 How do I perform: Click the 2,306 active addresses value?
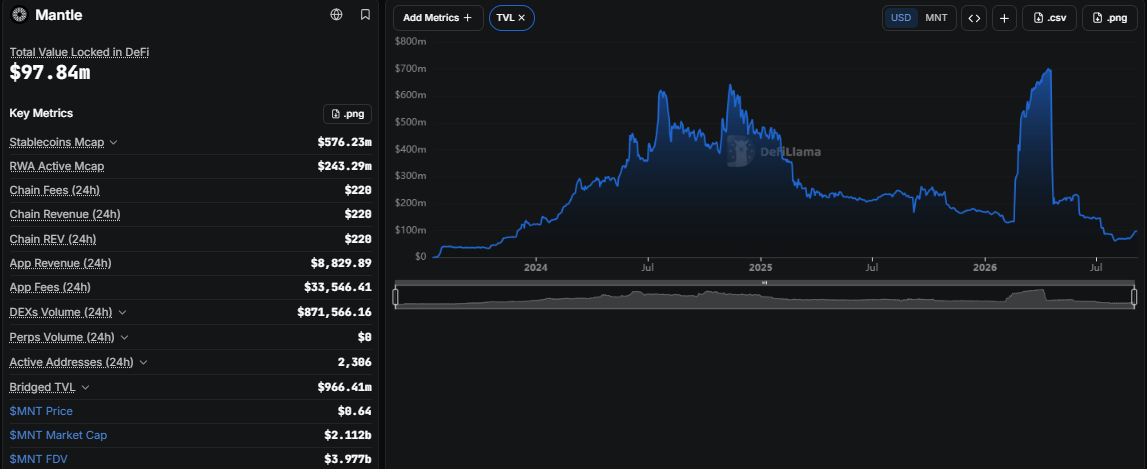click(355, 362)
